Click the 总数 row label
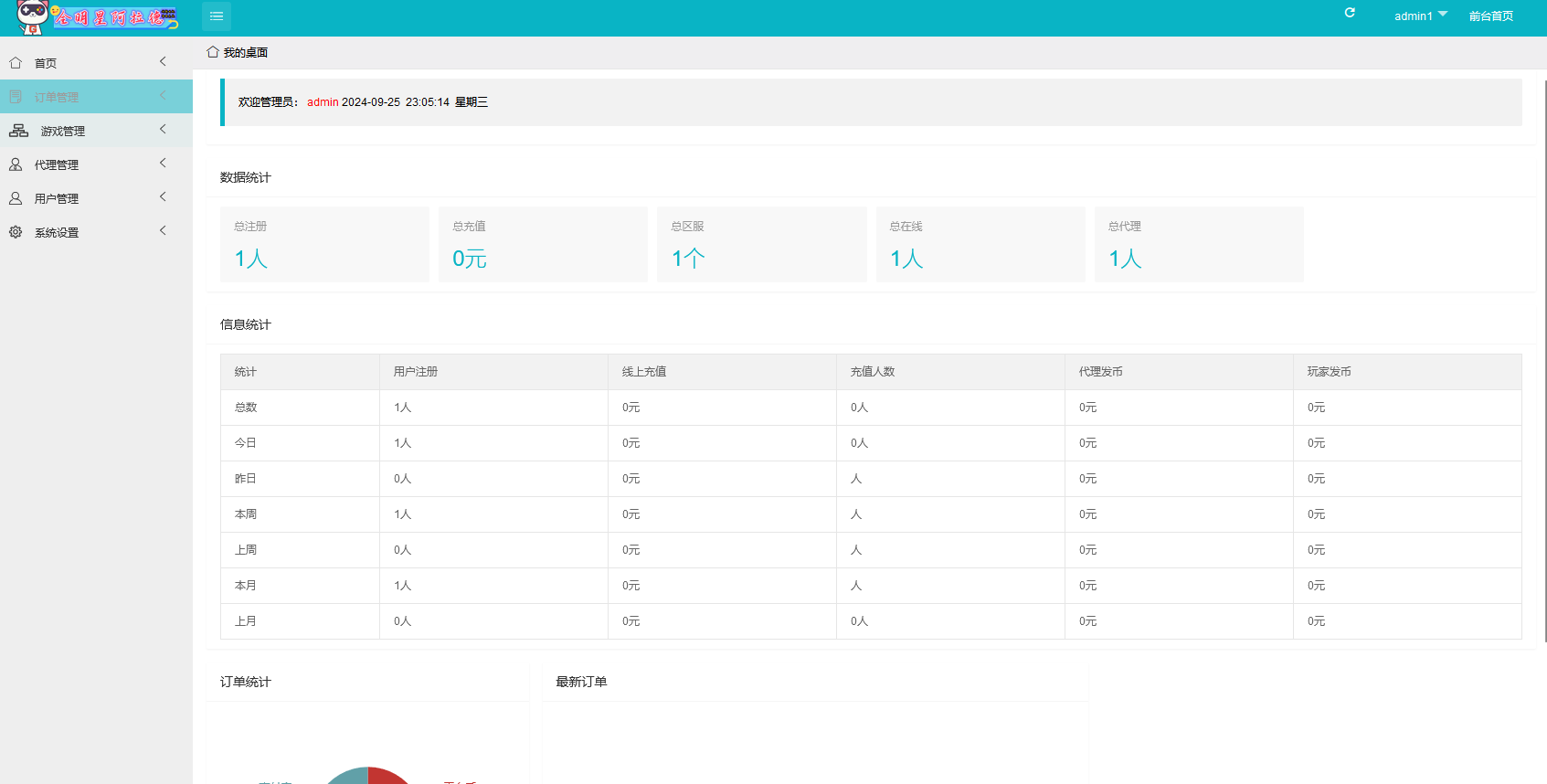The height and width of the screenshot is (784, 1547). pyautogui.click(x=246, y=408)
